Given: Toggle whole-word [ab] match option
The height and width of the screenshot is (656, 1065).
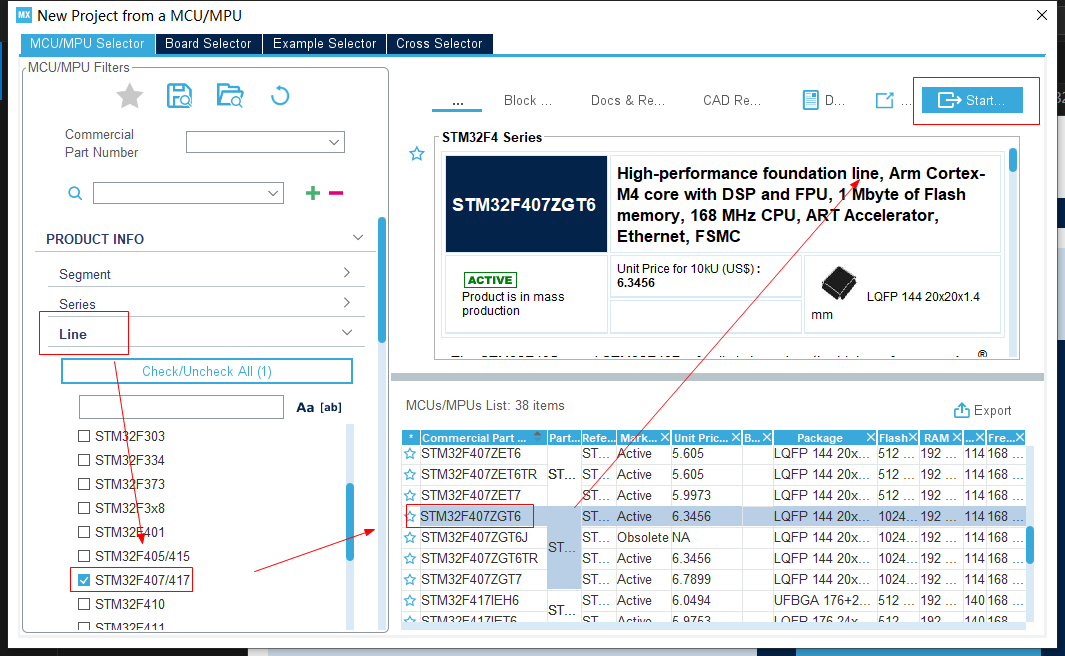Looking at the screenshot, I should click(x=331, y=407).
